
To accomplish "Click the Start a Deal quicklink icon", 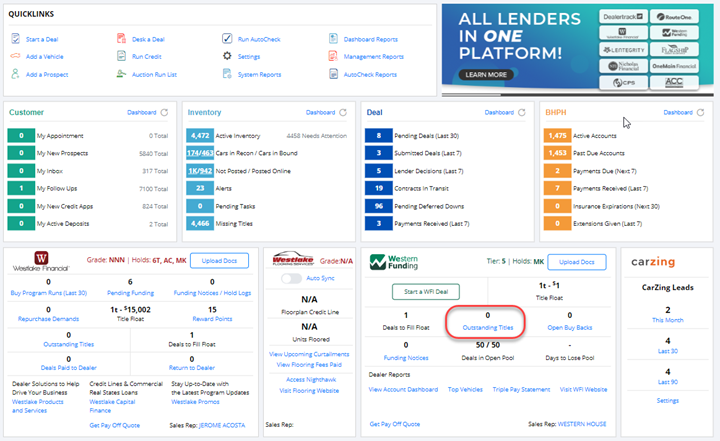I will pyautogui.click(x=16, y=39).
